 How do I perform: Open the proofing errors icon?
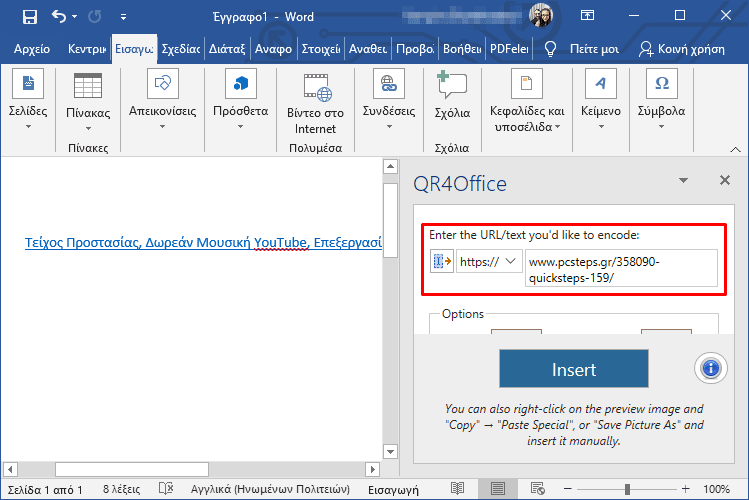pos(166,489)
